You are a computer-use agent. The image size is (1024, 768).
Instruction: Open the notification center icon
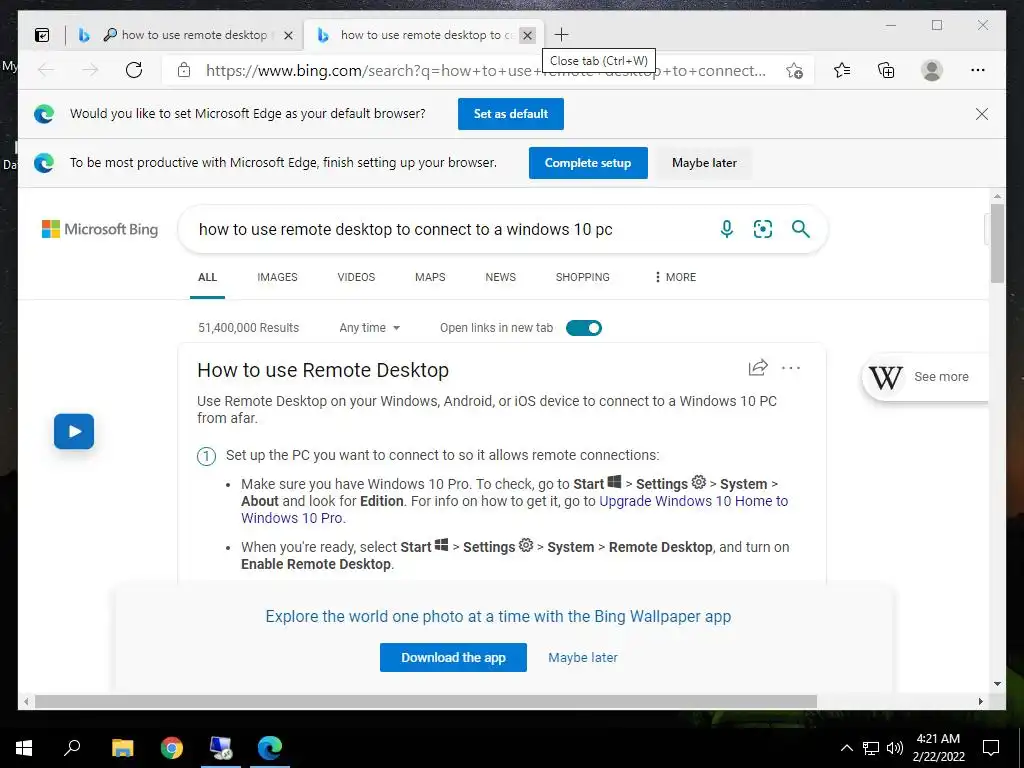click(x=991, y=748)
